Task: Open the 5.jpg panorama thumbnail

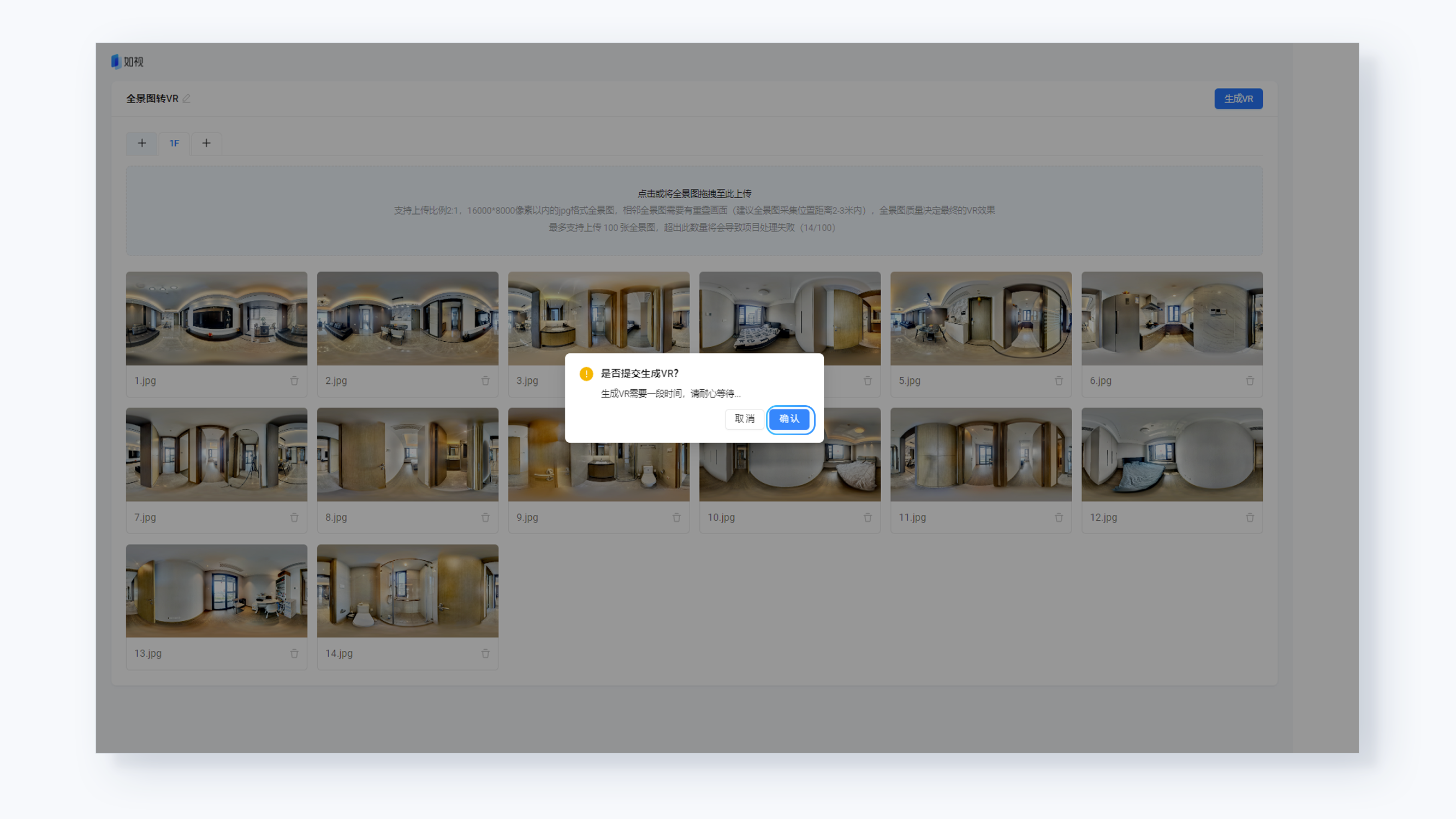Action: [x=980, y=318]
